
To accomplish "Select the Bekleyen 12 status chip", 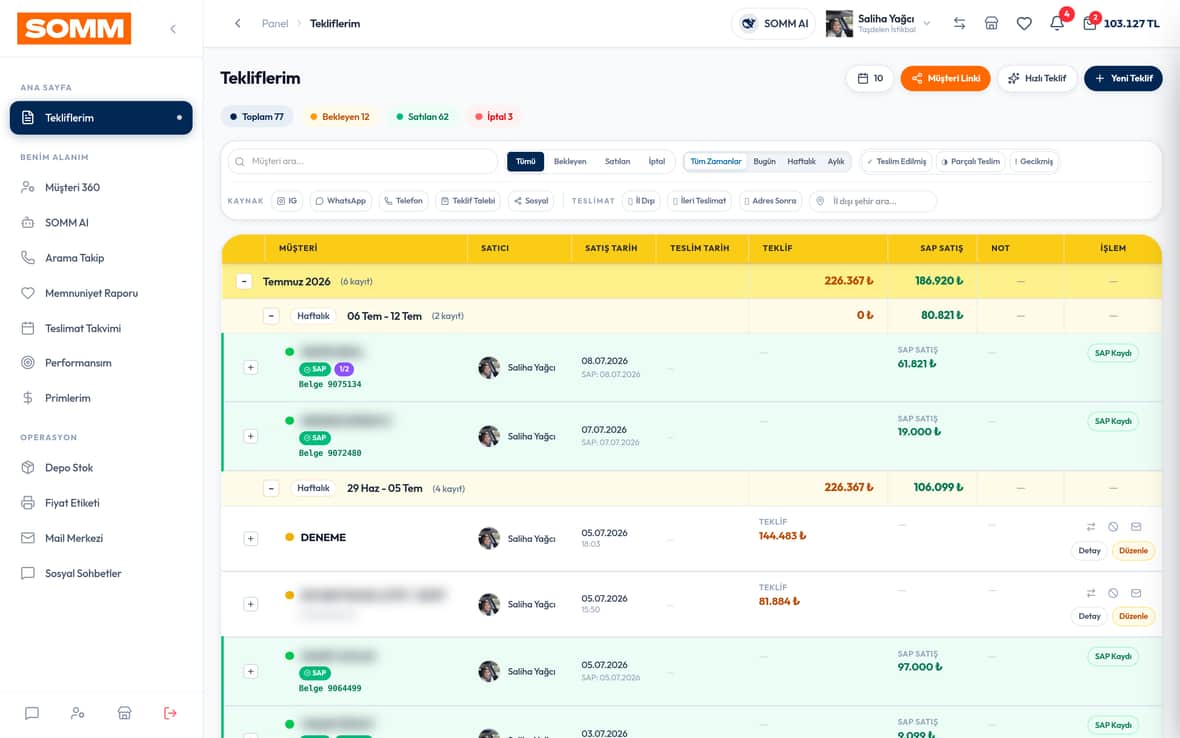I will click(x=339, y=117).
